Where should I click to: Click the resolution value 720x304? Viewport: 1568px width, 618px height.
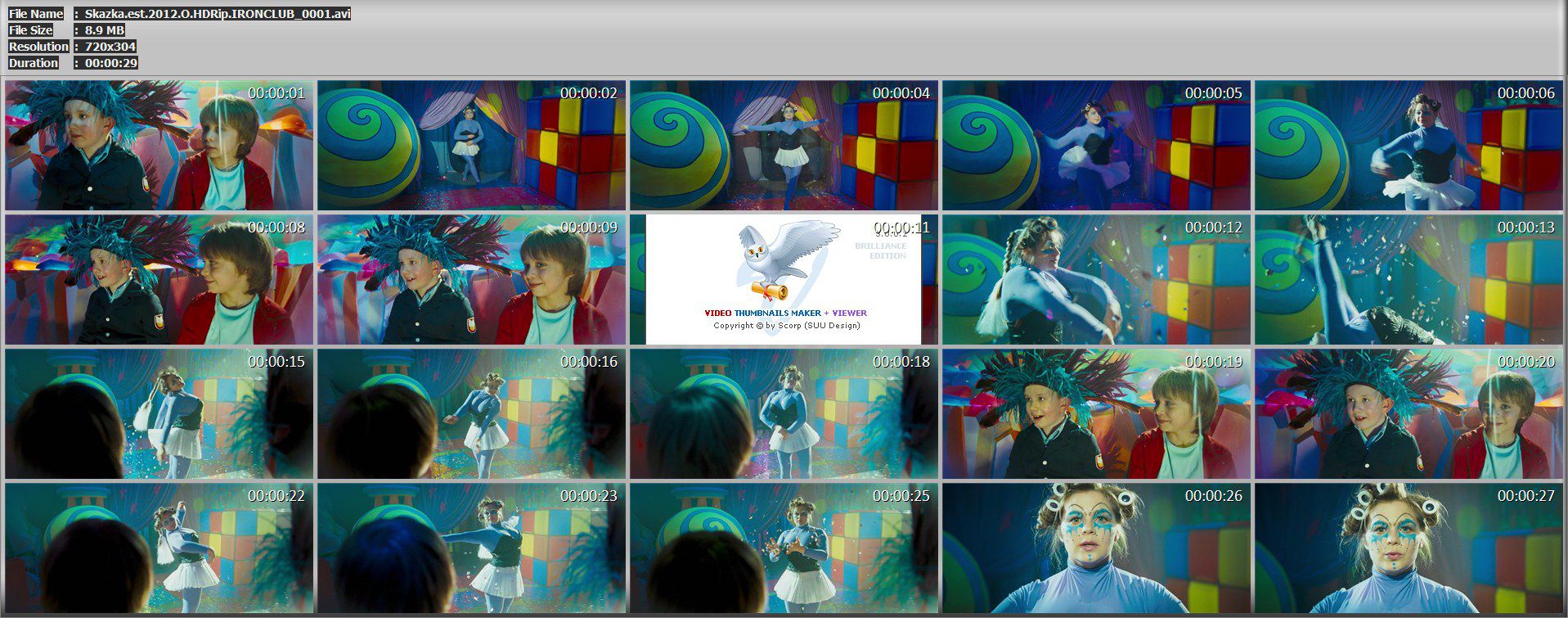pos(110,47)
